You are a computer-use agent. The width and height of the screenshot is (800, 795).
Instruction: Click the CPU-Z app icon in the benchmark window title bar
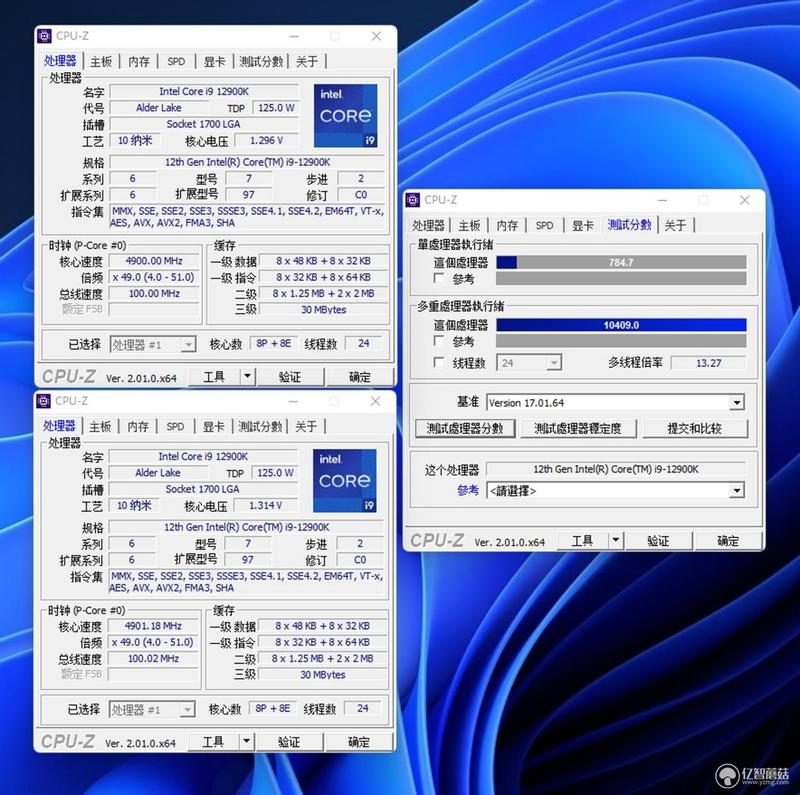(x=413, y=200)
